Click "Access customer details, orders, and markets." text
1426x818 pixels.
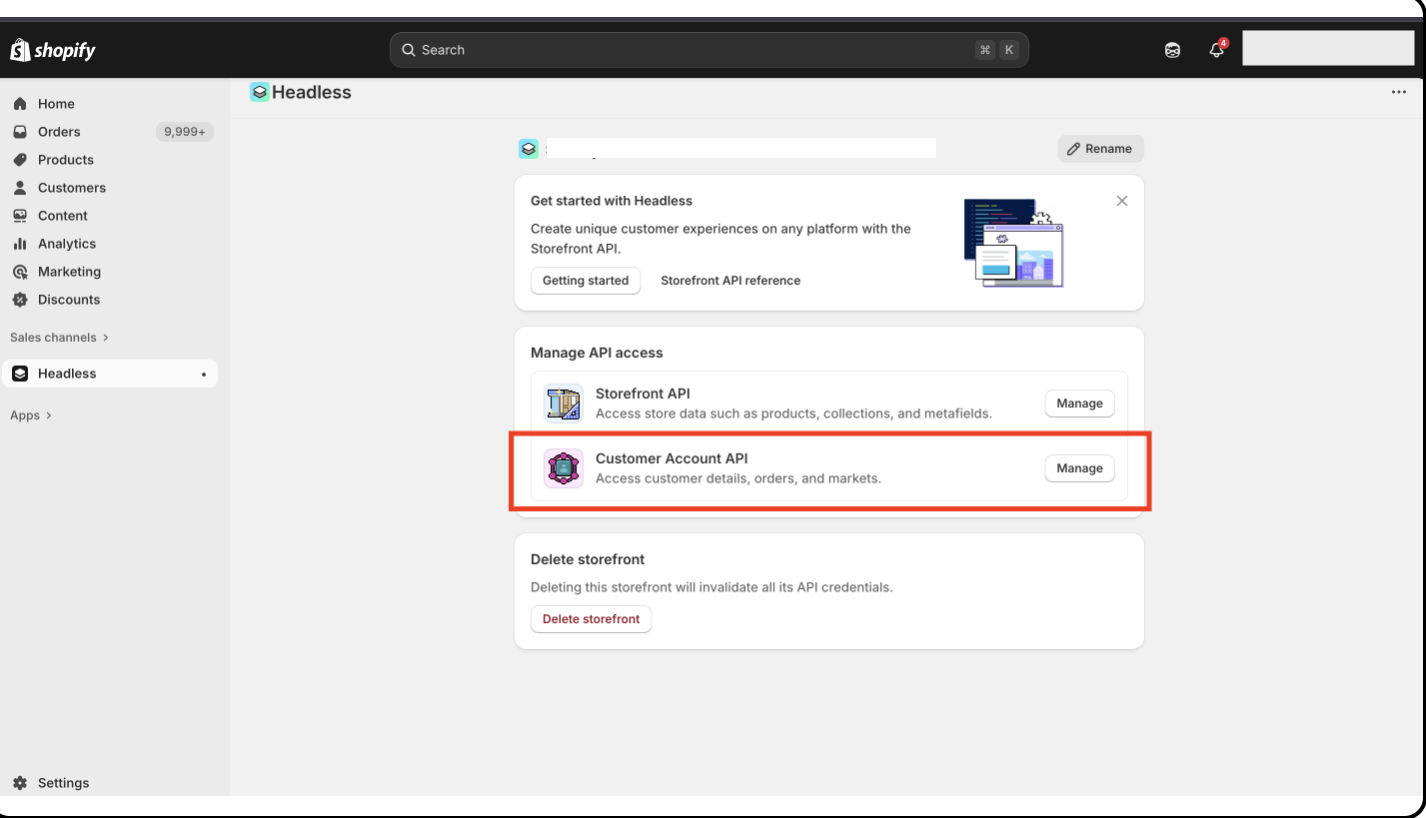738,479
